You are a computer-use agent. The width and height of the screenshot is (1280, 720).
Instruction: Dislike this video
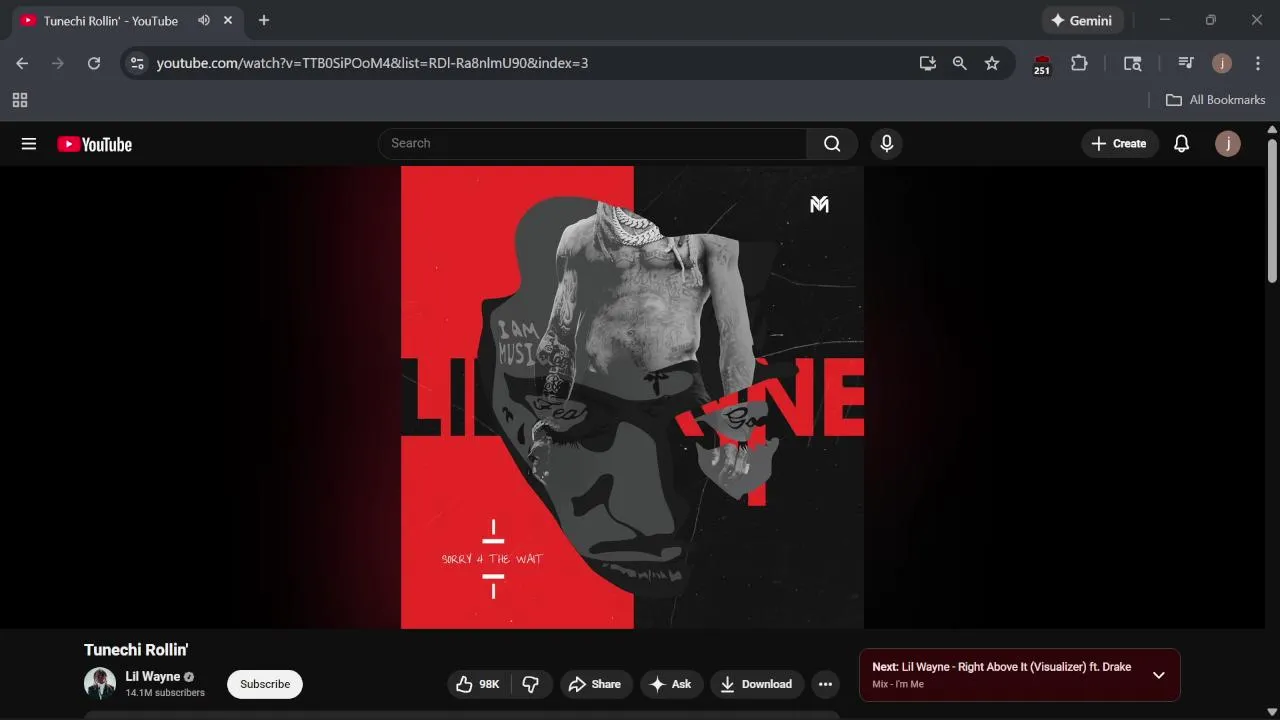[531, 684]
